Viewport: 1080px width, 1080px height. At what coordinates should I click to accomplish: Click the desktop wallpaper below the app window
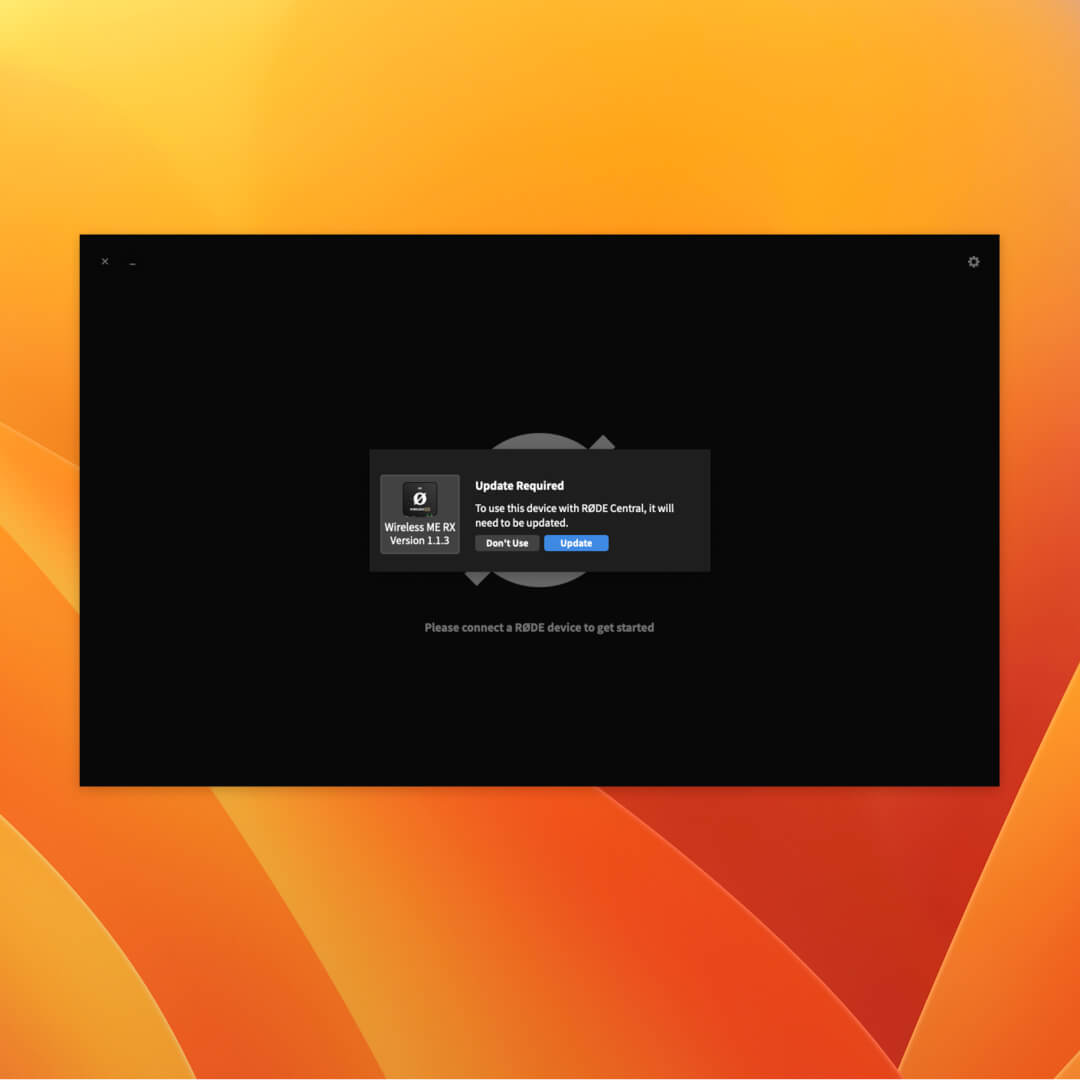540,930
